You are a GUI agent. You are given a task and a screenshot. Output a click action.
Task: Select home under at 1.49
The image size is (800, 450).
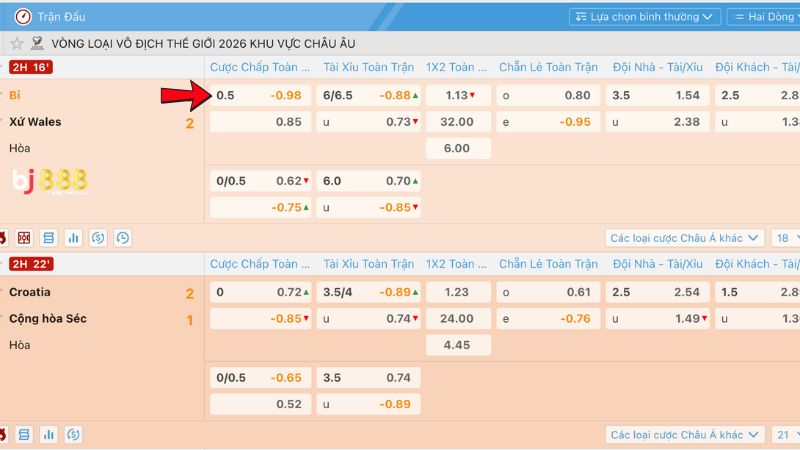click(x=657, y=319)
